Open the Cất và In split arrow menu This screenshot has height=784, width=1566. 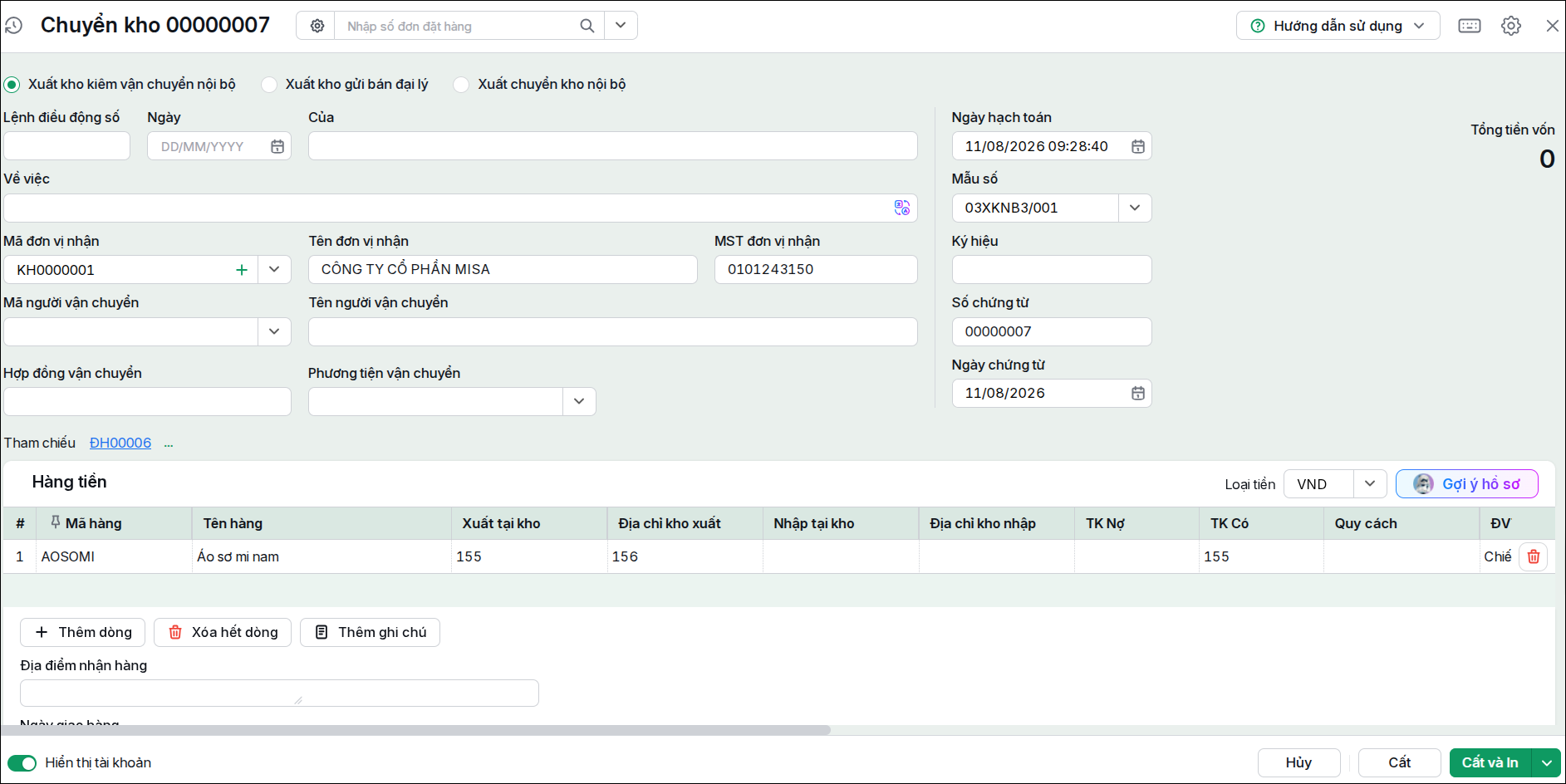click(x=1546, y=762)
